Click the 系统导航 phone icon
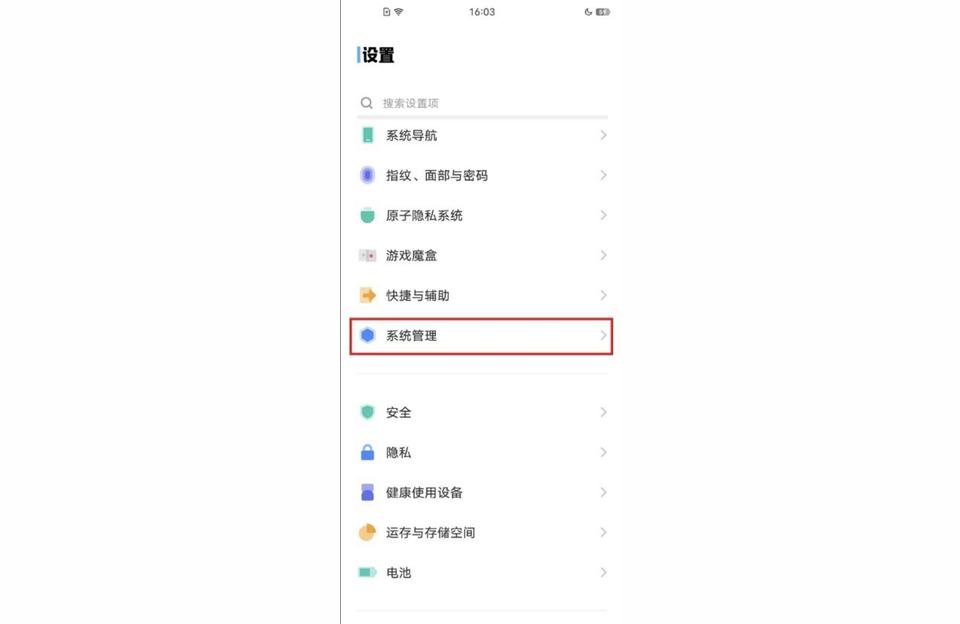The width and height of the screenshot is (960, 624). tap(367, 135)
